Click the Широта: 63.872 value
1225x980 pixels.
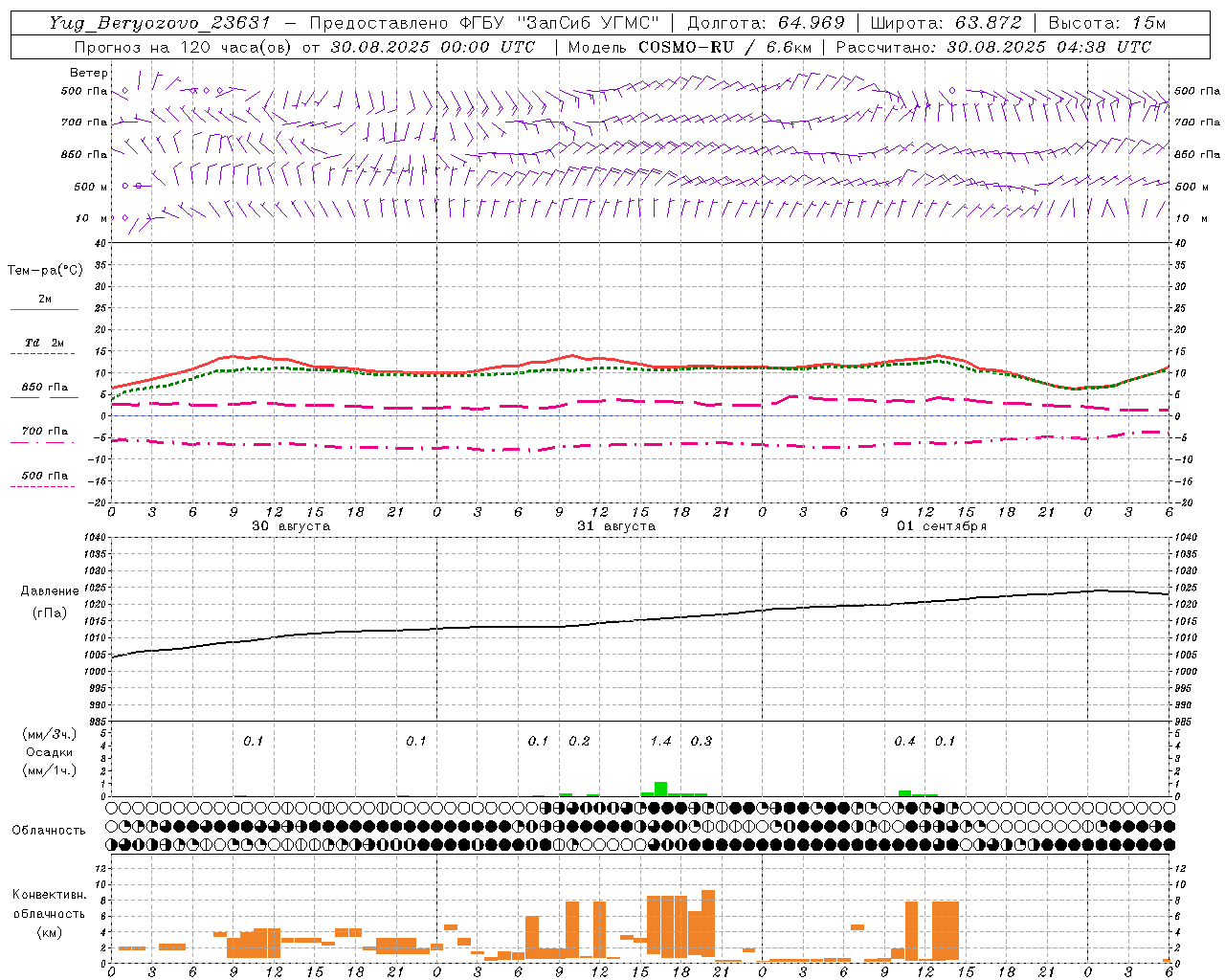pos(947,23)
